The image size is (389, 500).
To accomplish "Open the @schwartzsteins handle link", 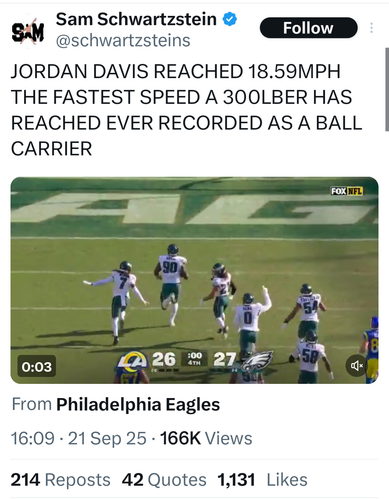I will (x=123, y=41).
